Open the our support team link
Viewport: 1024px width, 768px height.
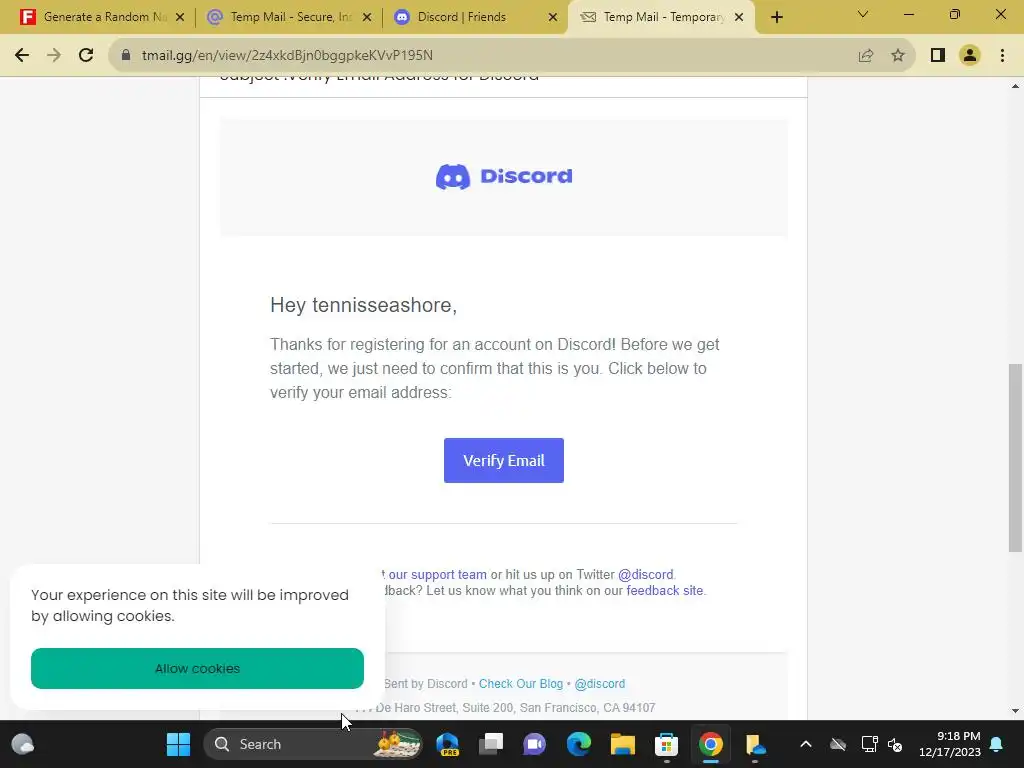coord(438,575)
